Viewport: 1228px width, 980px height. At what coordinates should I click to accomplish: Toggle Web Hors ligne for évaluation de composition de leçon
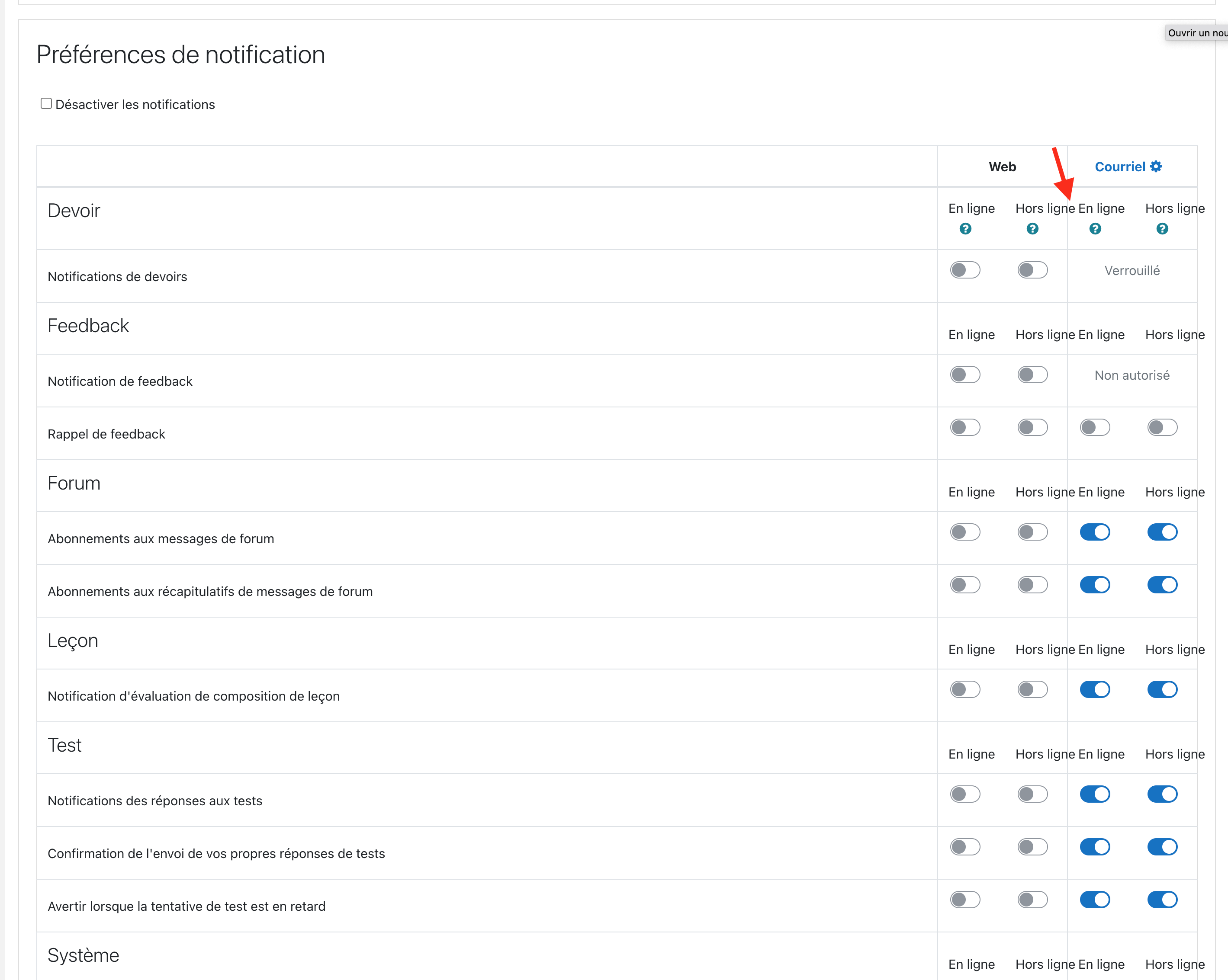[1032, 689]
